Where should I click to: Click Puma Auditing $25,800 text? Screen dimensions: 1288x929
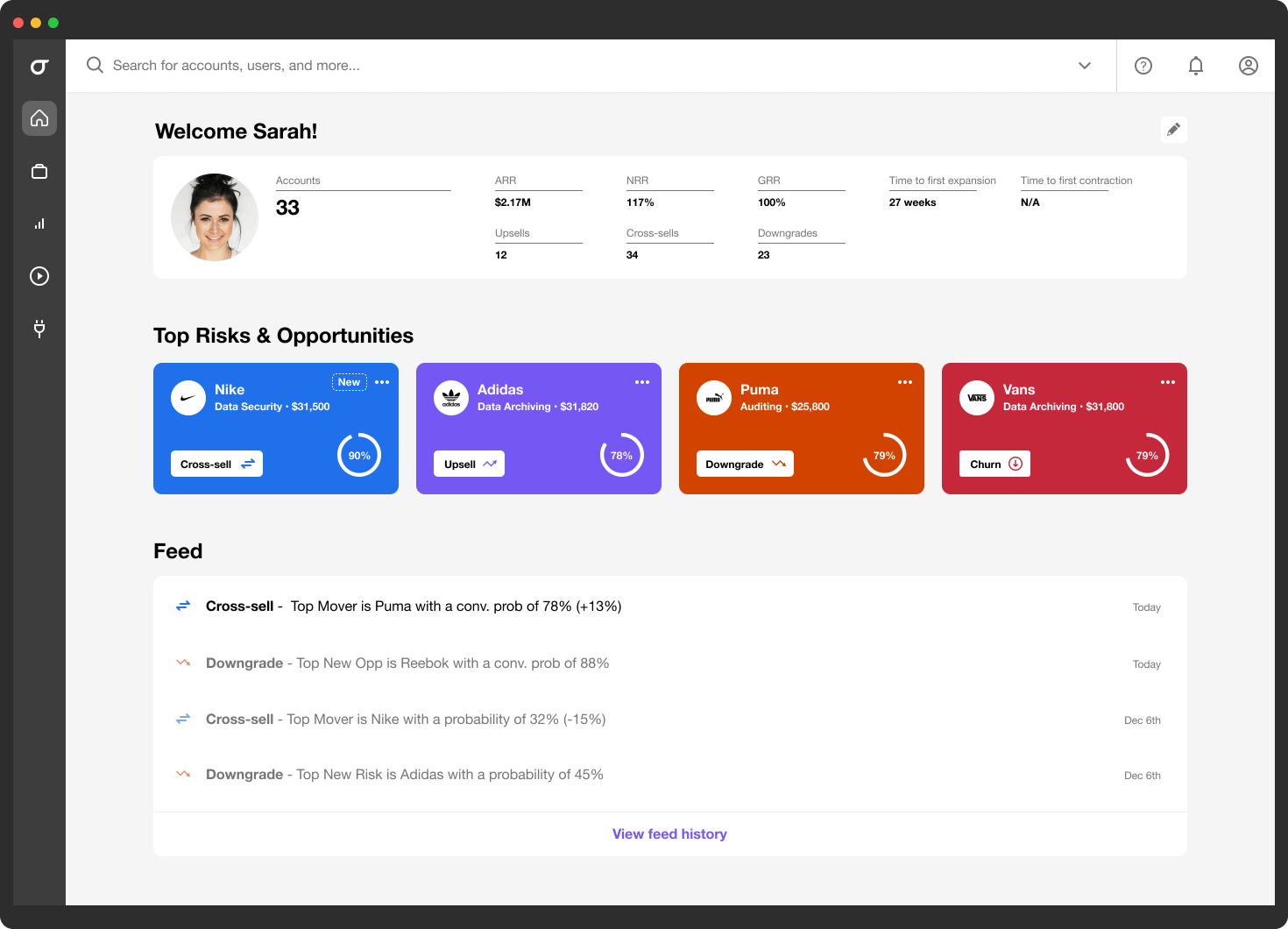point(785,407)
